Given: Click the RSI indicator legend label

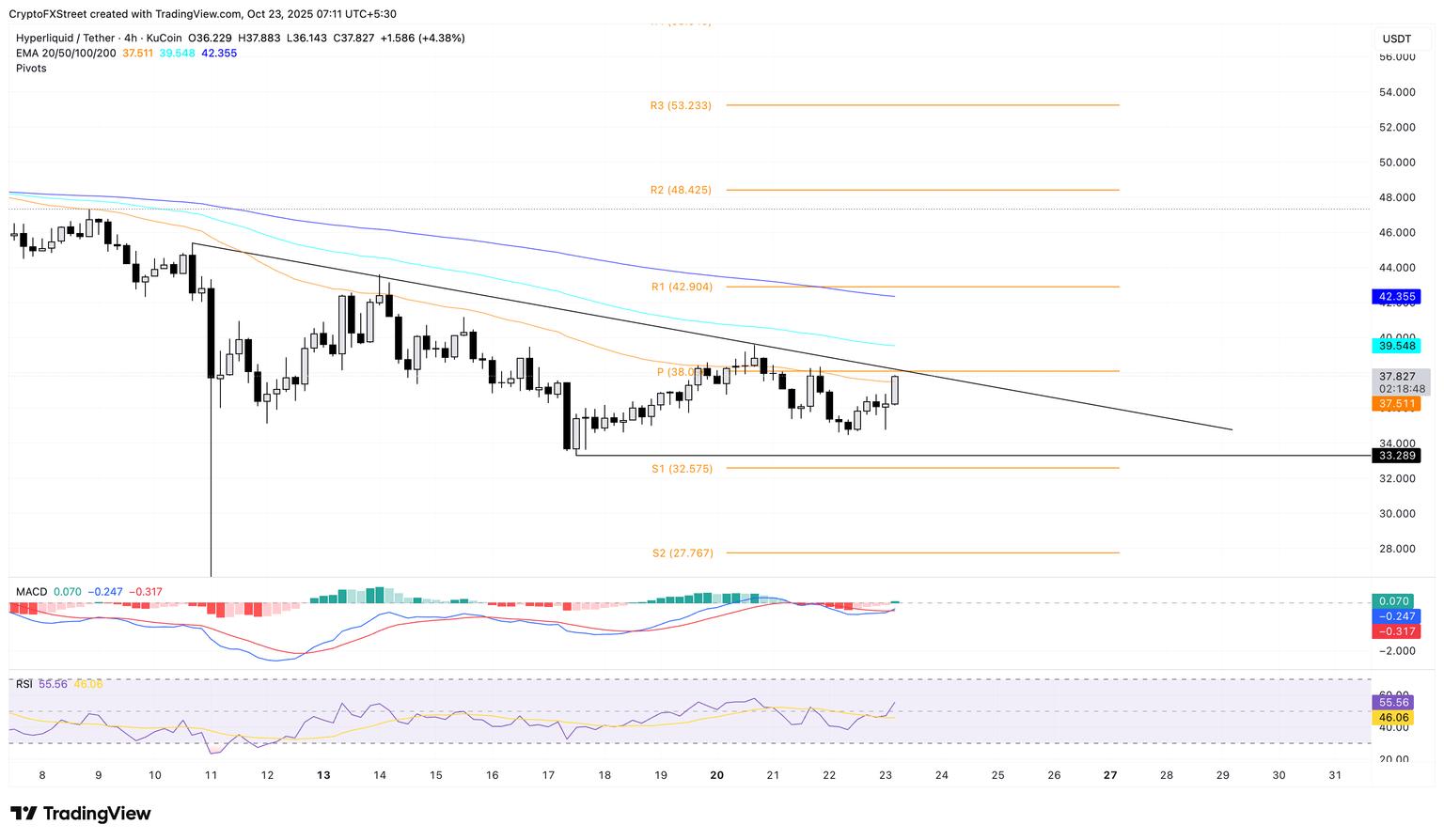Looking at the screenshot, I should [24, 684].
